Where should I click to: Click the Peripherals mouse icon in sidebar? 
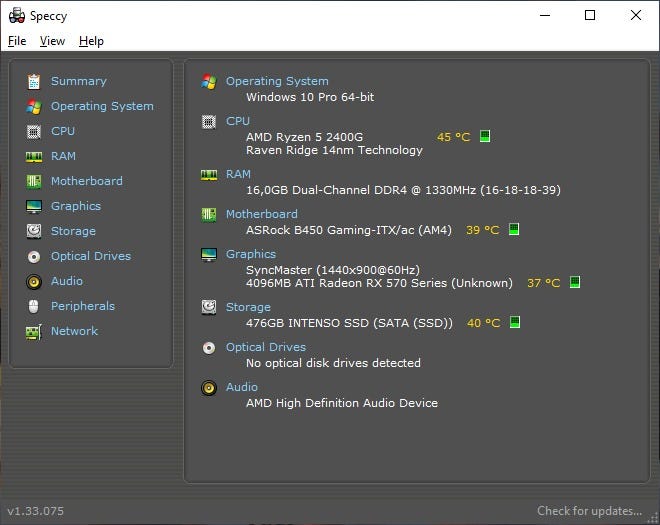[x=34, y=306]
